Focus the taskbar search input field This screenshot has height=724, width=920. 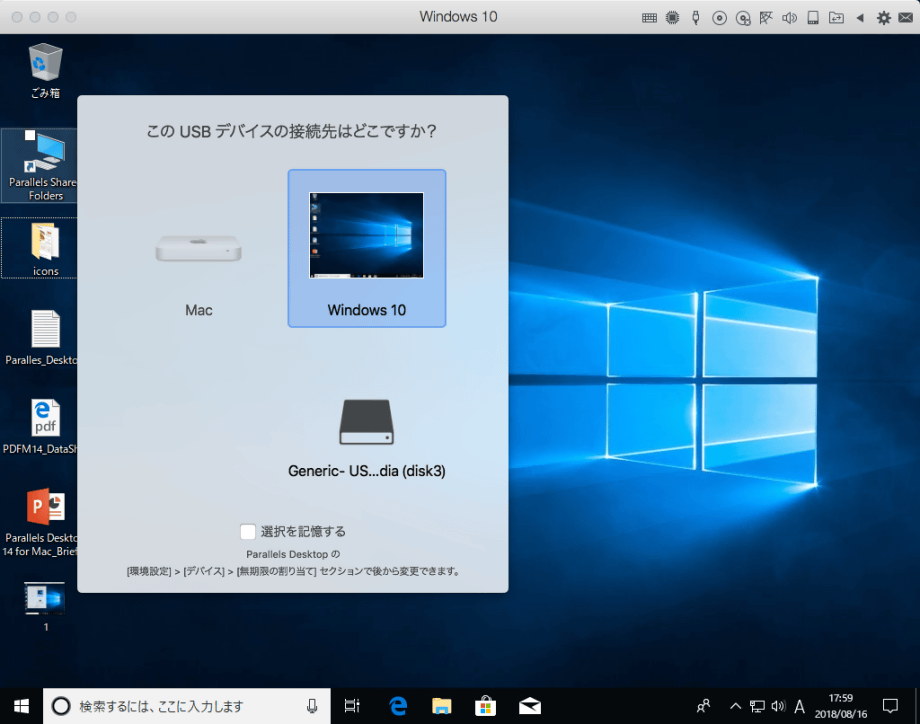(187, 706)
